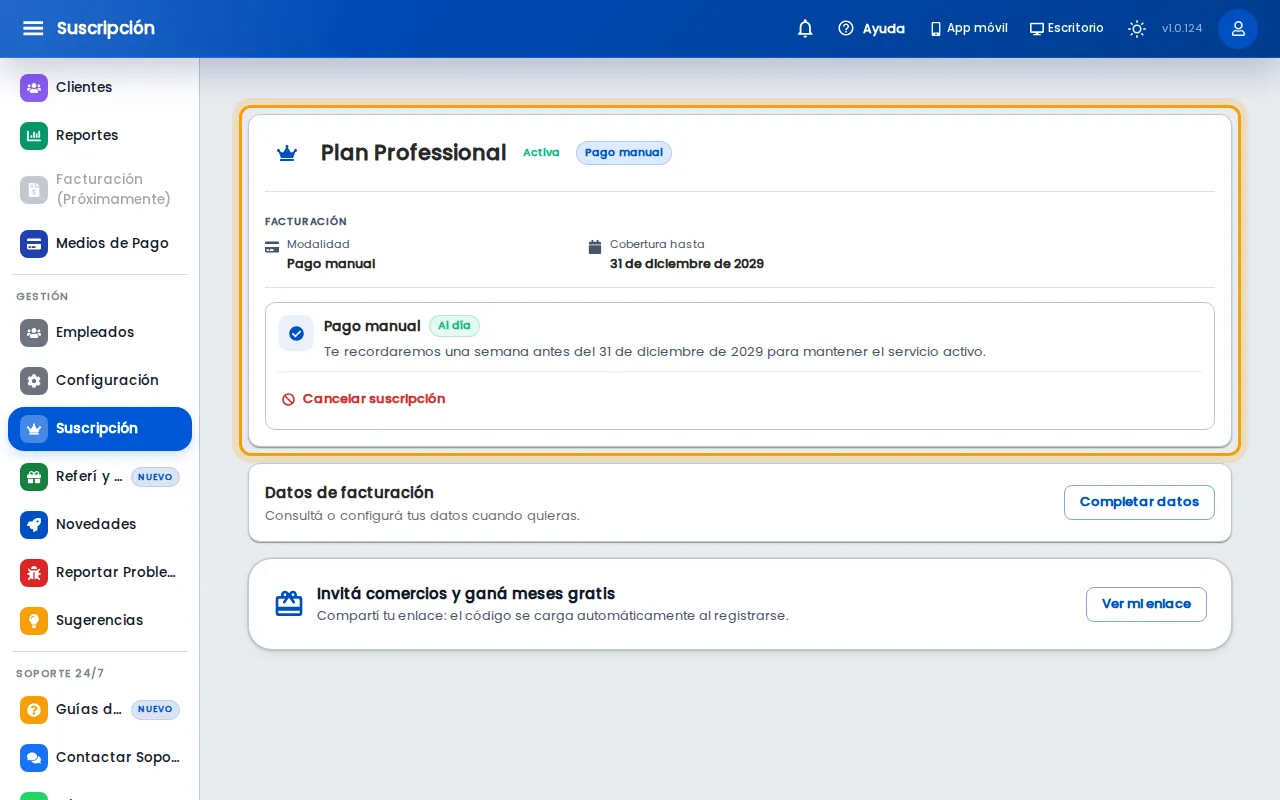Click the Medios de Pago card icon
The width and height of the screenshot is (1280, 800).
34,243
